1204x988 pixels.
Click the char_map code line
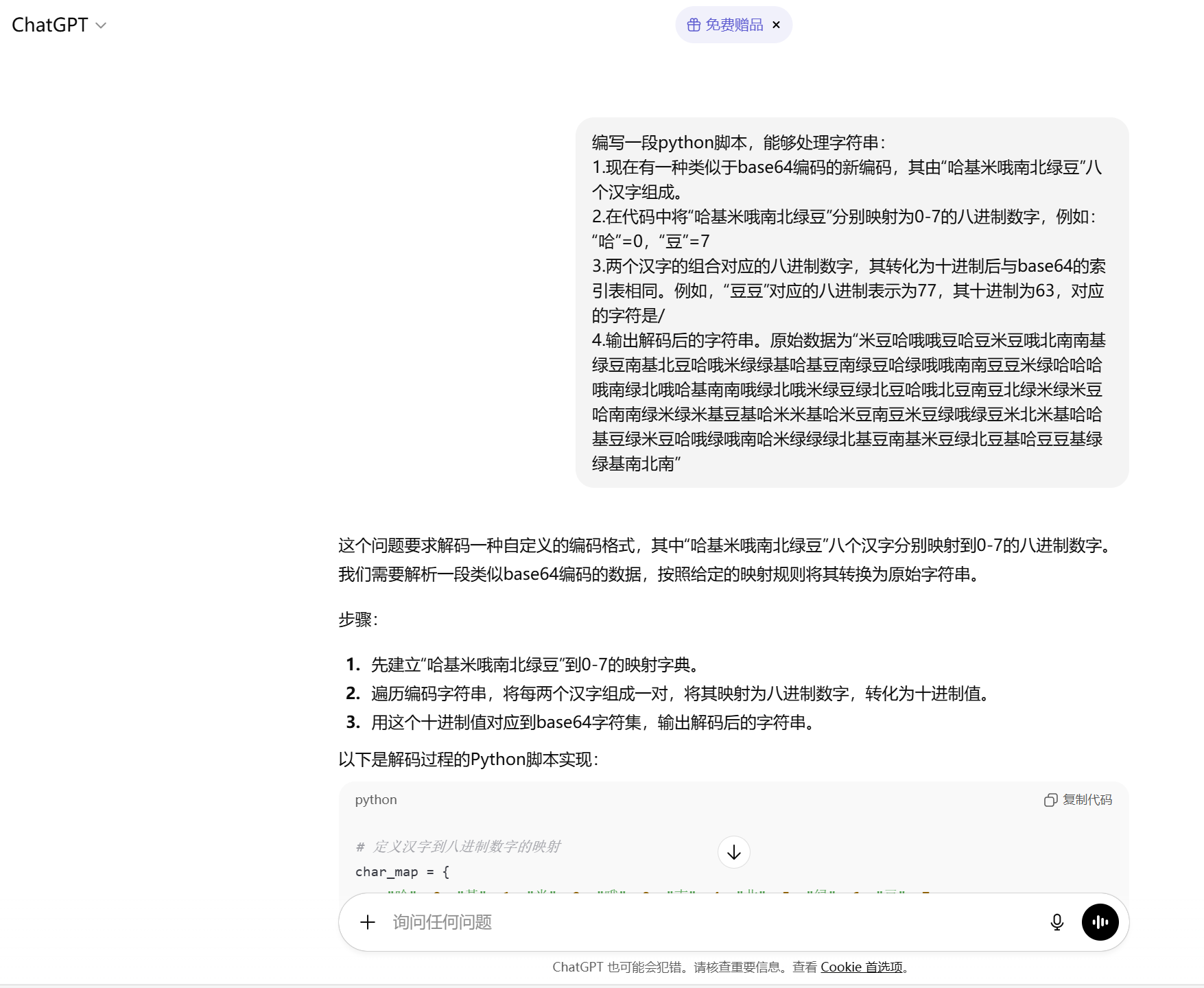[x=402, y=872]
